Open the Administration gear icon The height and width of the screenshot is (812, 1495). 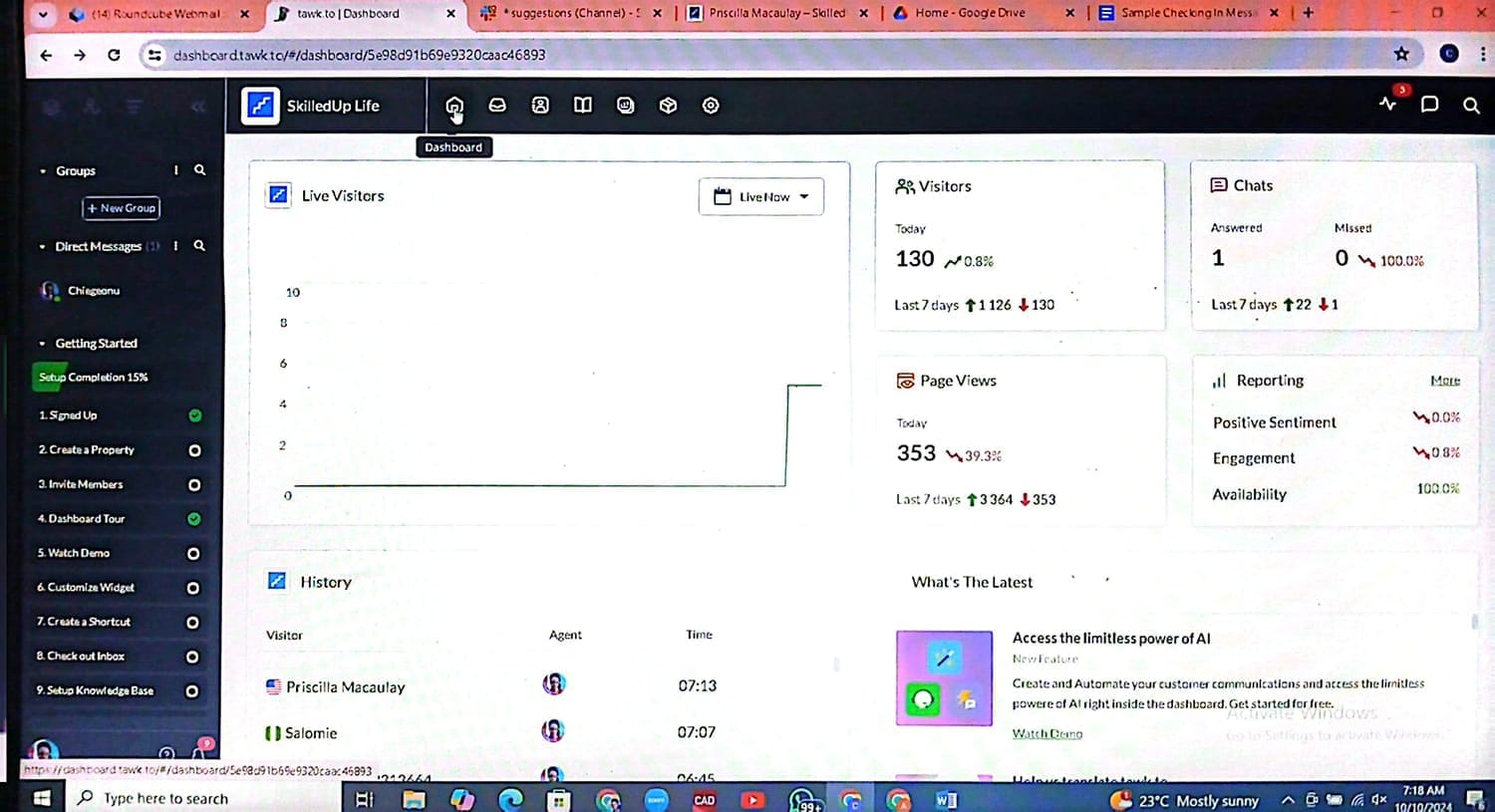[711, 105]
